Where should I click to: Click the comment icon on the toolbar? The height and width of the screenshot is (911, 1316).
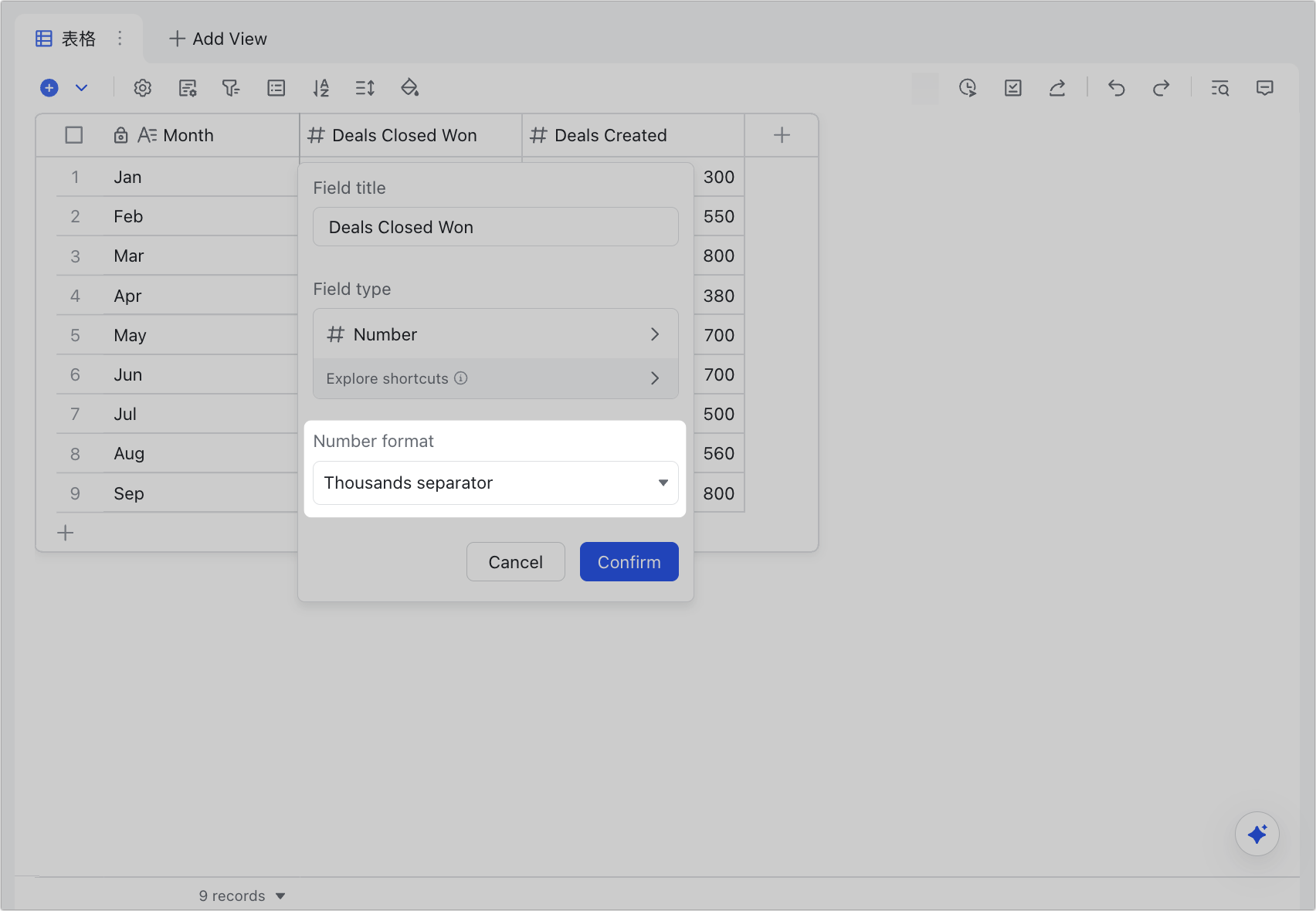click(1265, 88)
